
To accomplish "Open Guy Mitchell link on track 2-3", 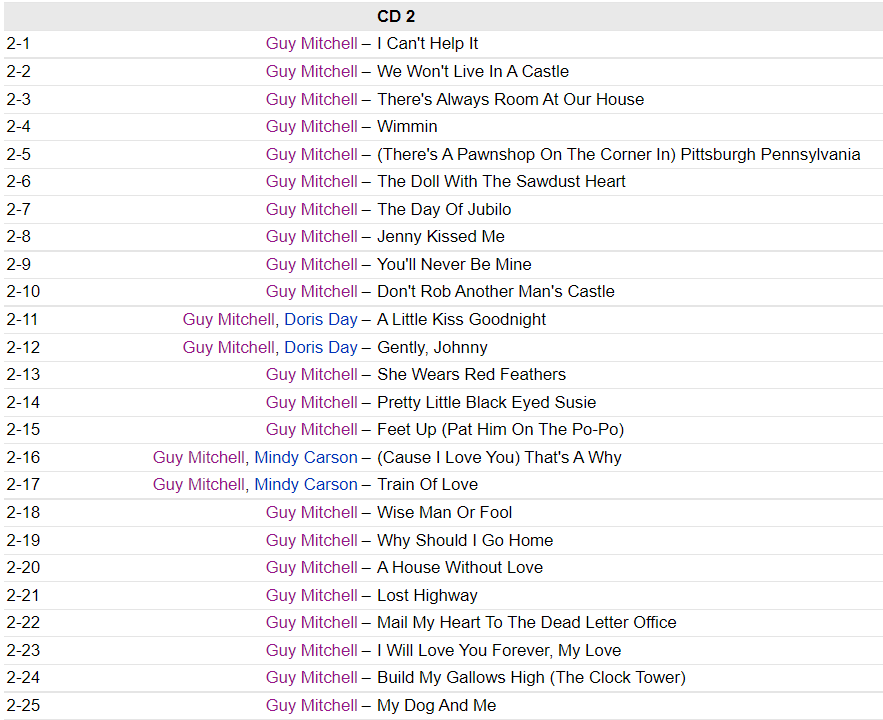I will click(311, 99).
